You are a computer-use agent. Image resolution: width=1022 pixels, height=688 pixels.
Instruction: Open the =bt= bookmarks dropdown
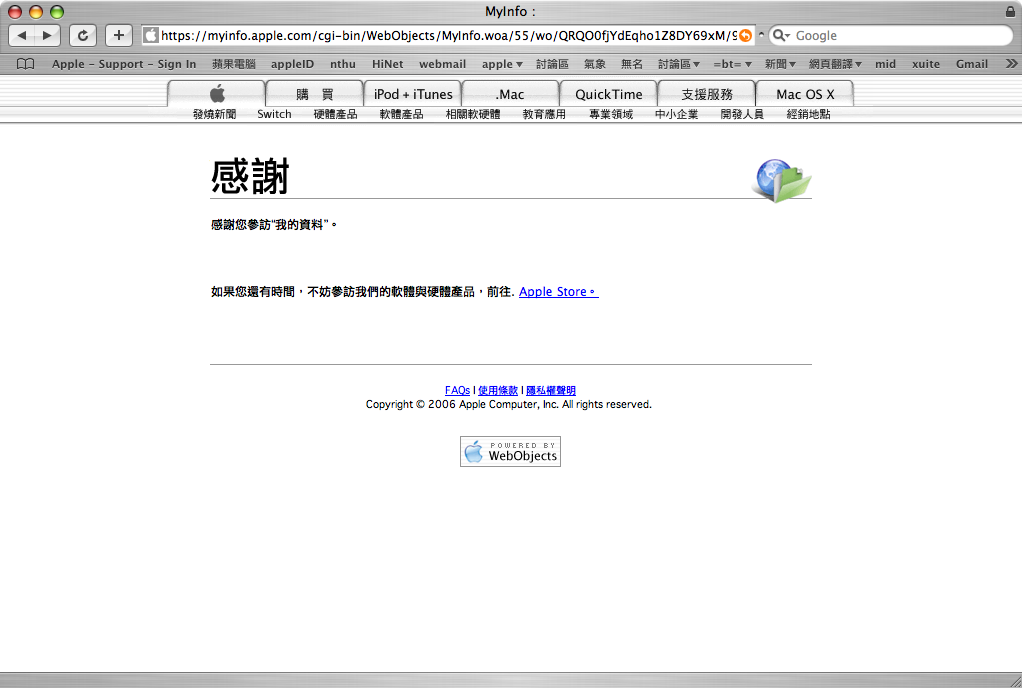732,64
